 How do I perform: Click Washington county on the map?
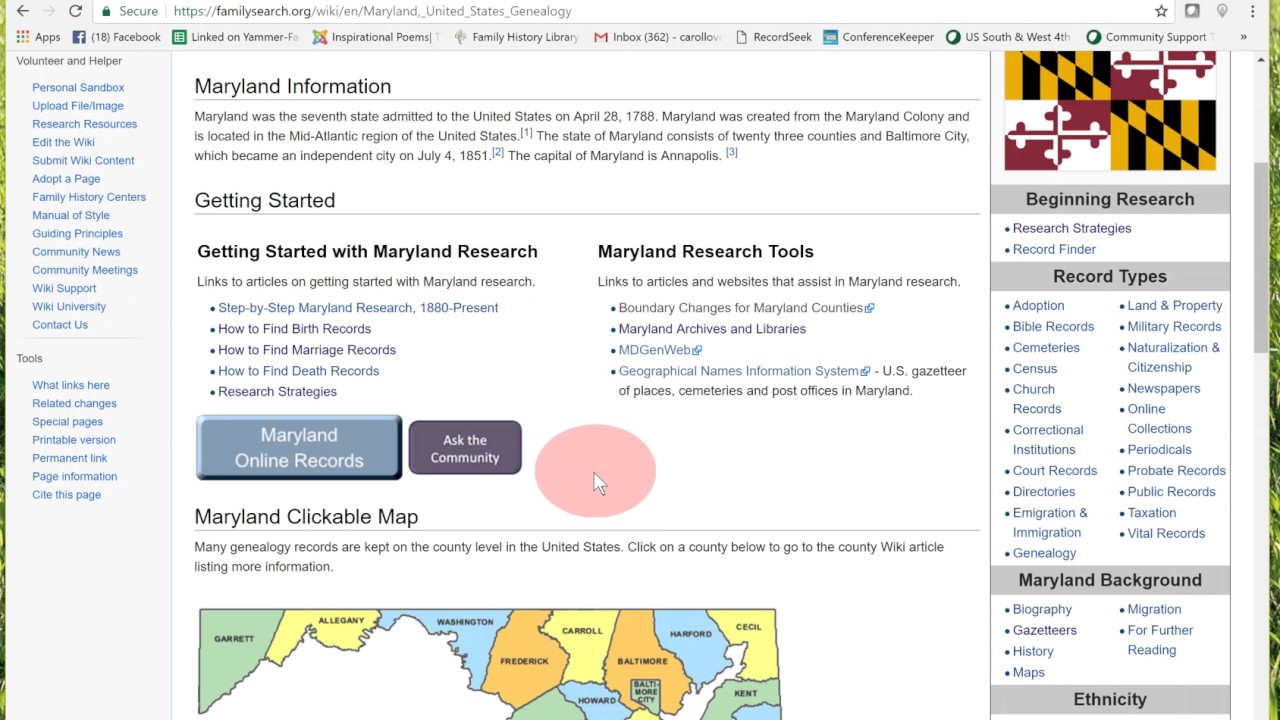point(465,622)
